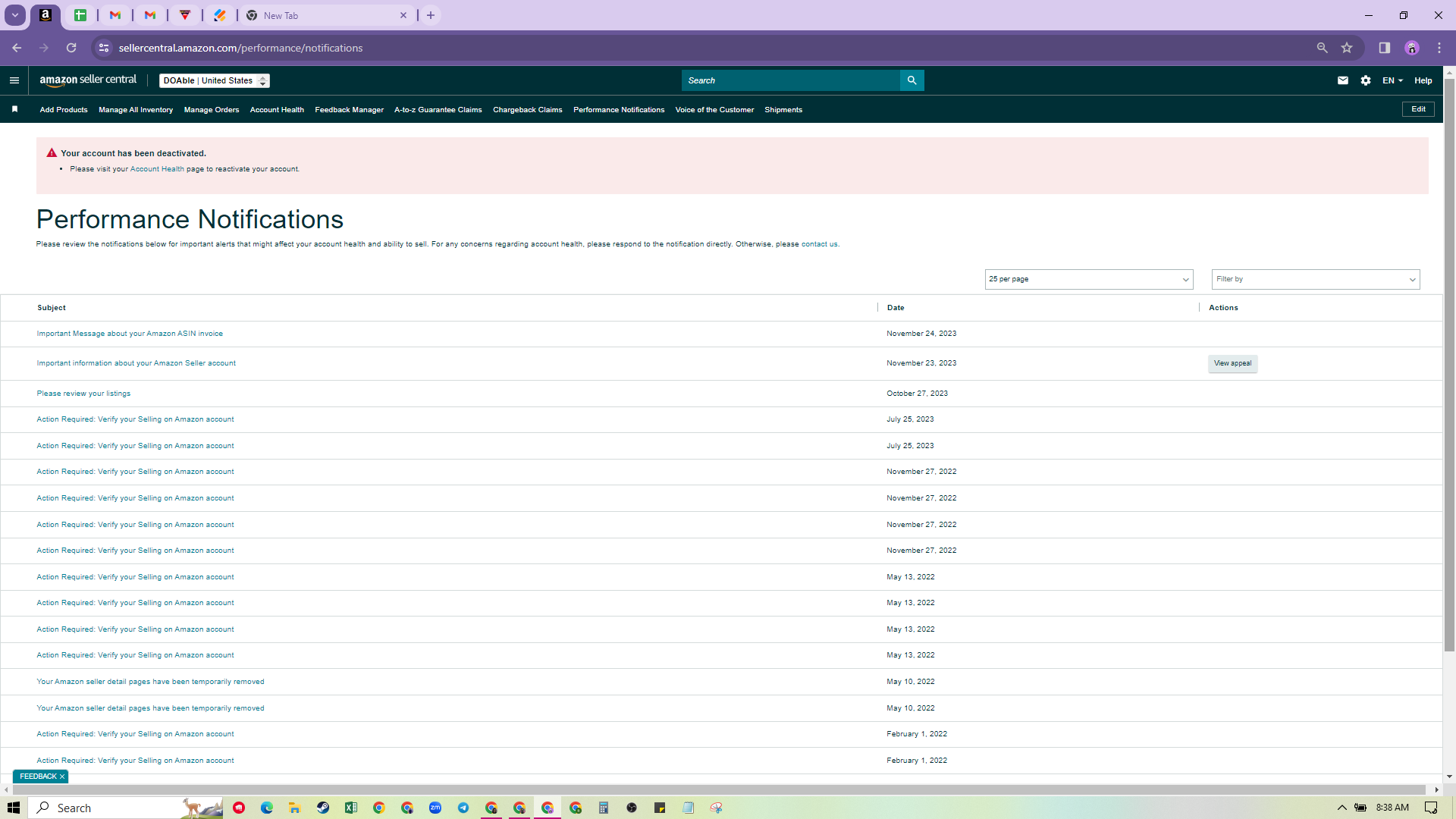Viewport: 1456px width, 819px height.
Task: Click the browser address bar URL
Action: click(240, 48)
